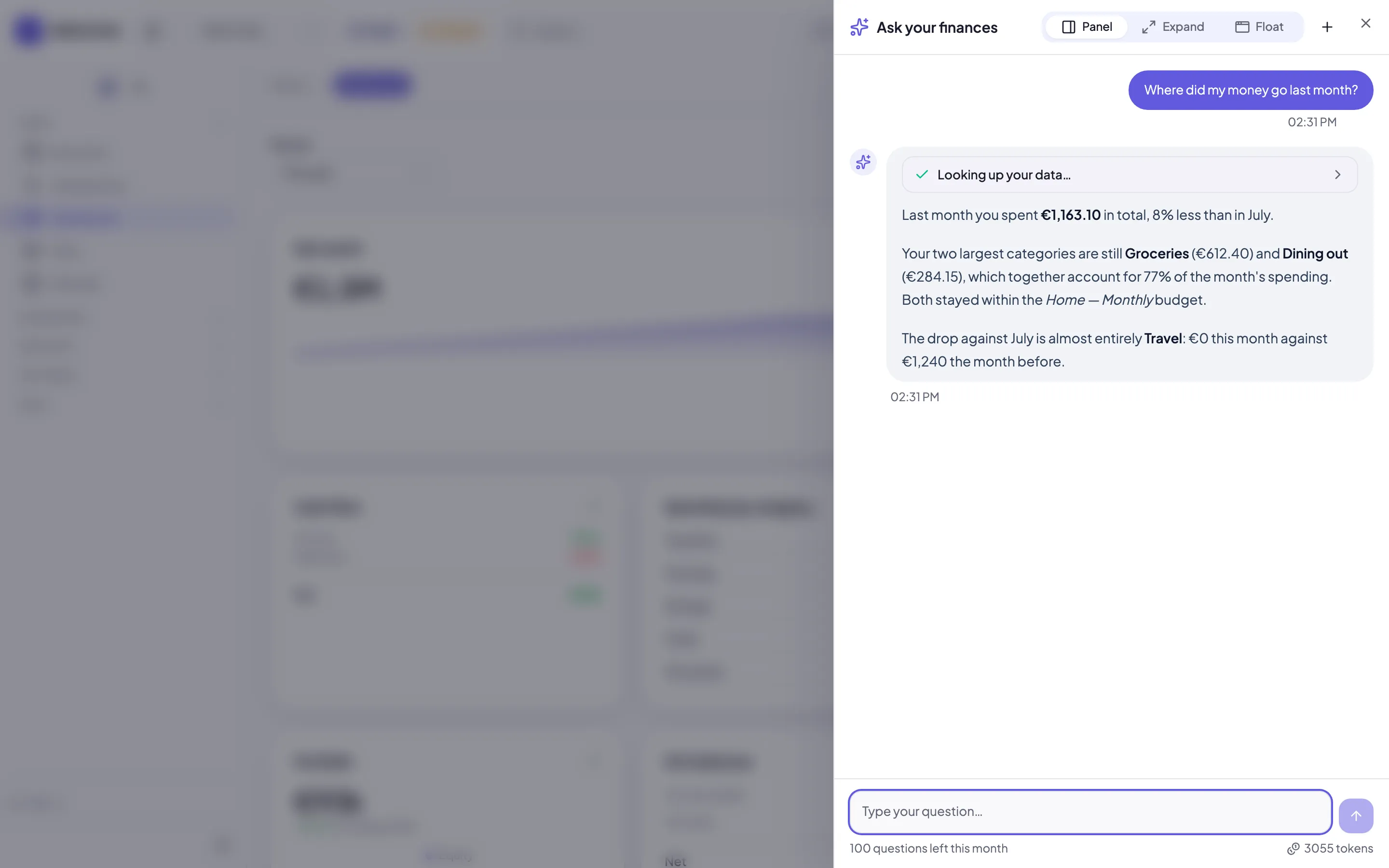Click the green checkmark in Looking up your data
Viewport: 1389px width, 868px height.
click(922, 175)
